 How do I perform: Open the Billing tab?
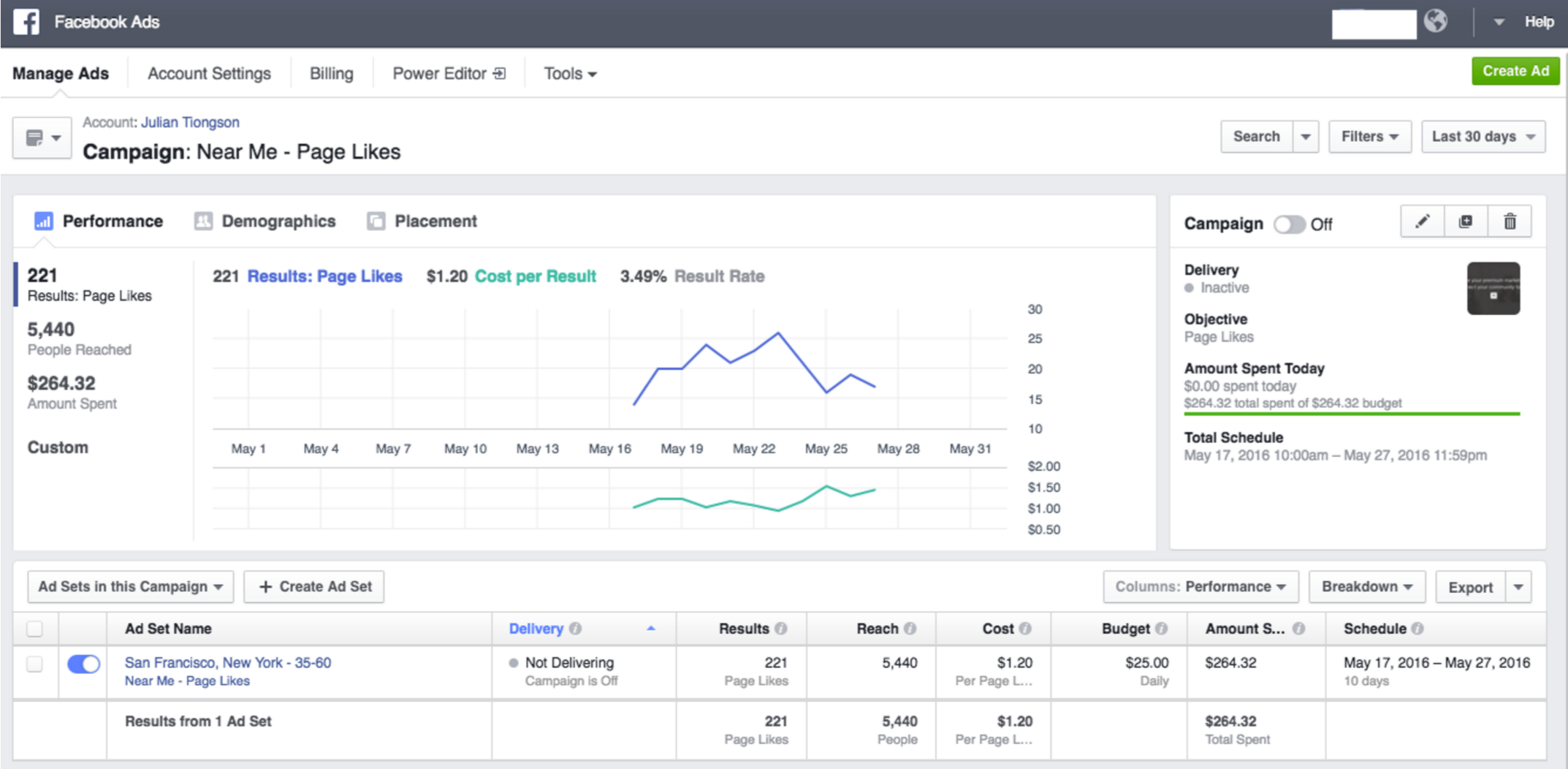point(331,73)
